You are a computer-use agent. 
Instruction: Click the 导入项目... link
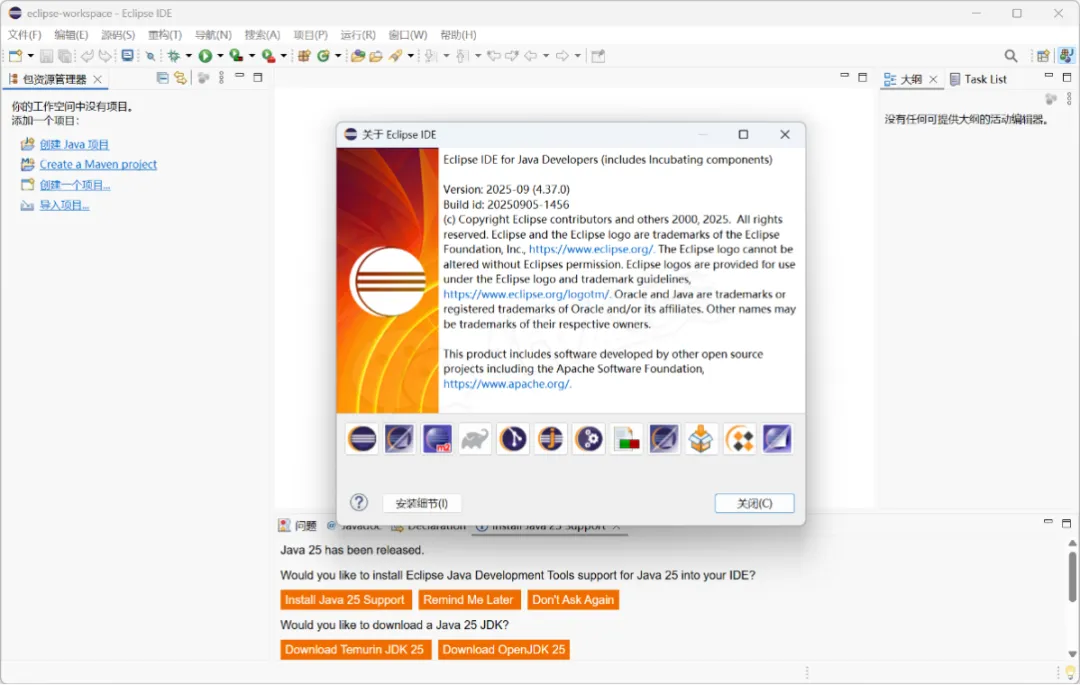pos(64,205)
